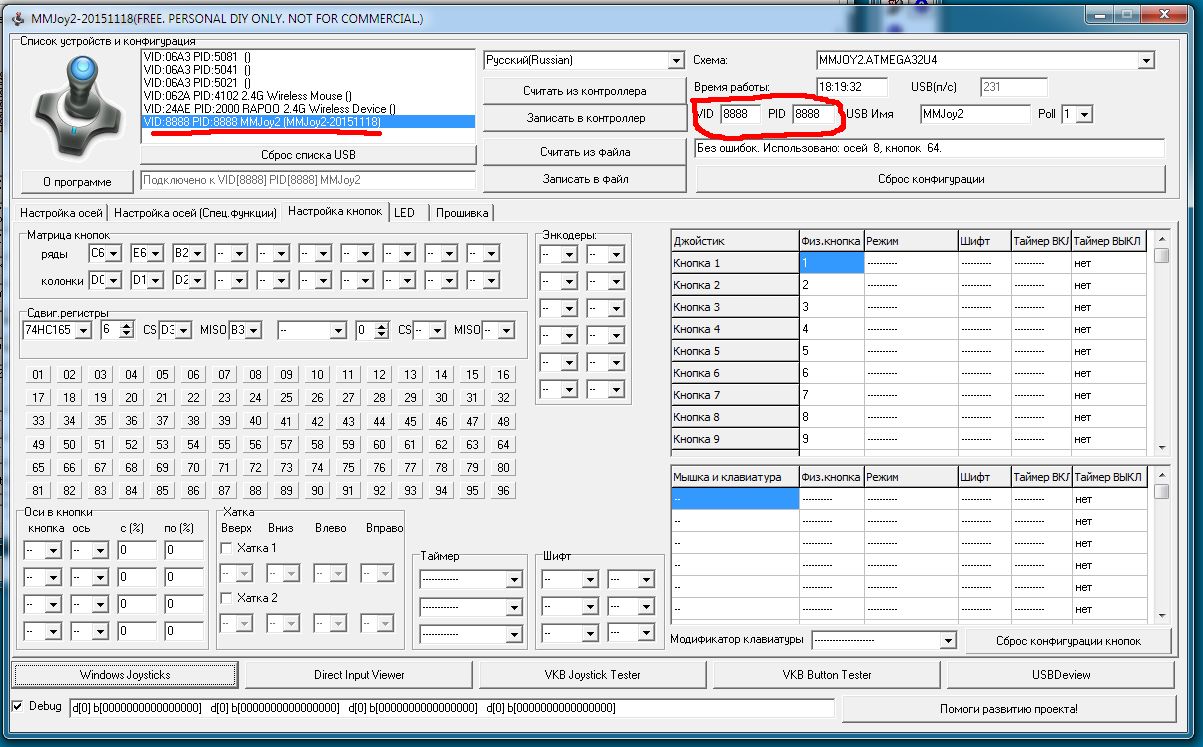Click the Режим column header in joystick table

[x=911, y=241]
